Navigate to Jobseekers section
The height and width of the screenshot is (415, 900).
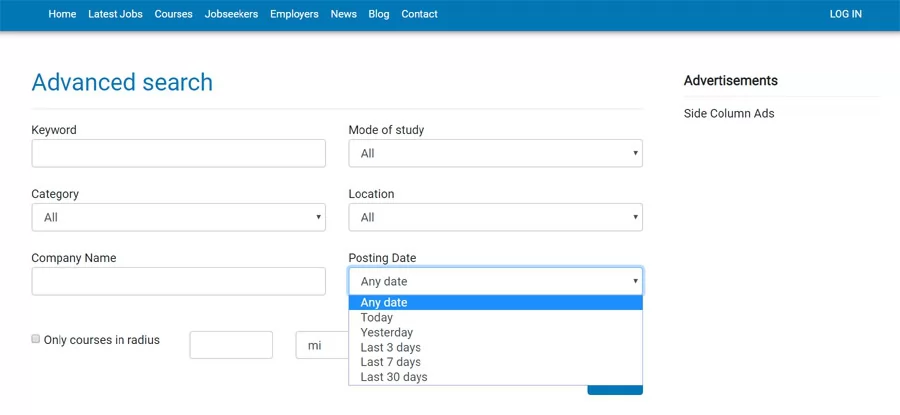tap(231, 14)
